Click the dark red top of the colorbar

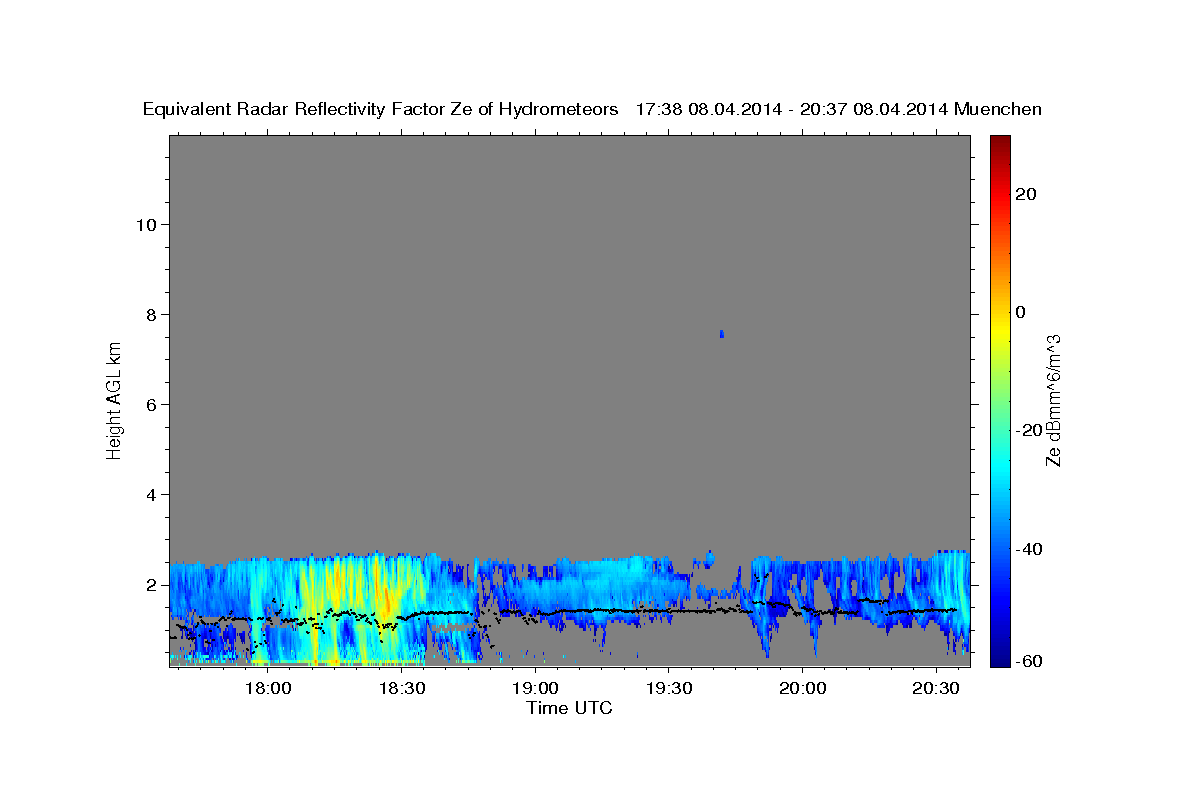click(1000, 145)
